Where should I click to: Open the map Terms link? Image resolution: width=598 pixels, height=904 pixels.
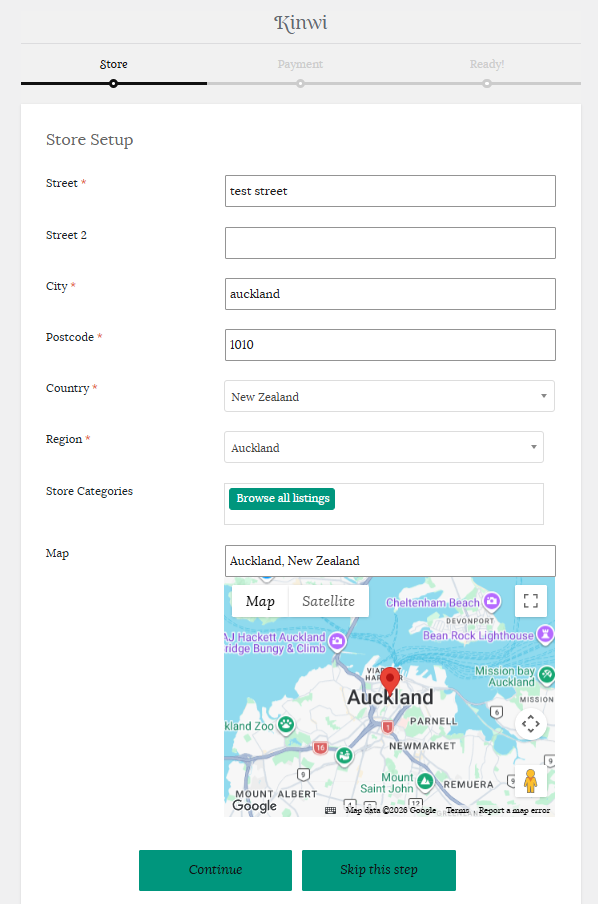(457, 810)
